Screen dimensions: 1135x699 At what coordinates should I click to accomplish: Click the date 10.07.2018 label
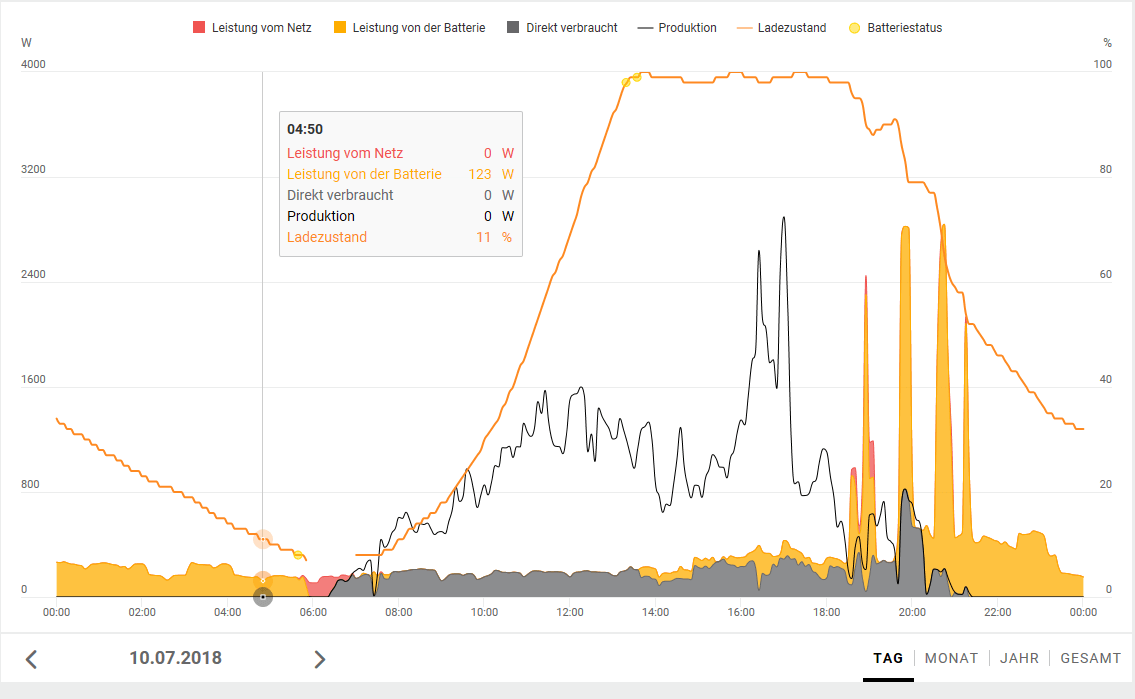(x=175, y=658)
